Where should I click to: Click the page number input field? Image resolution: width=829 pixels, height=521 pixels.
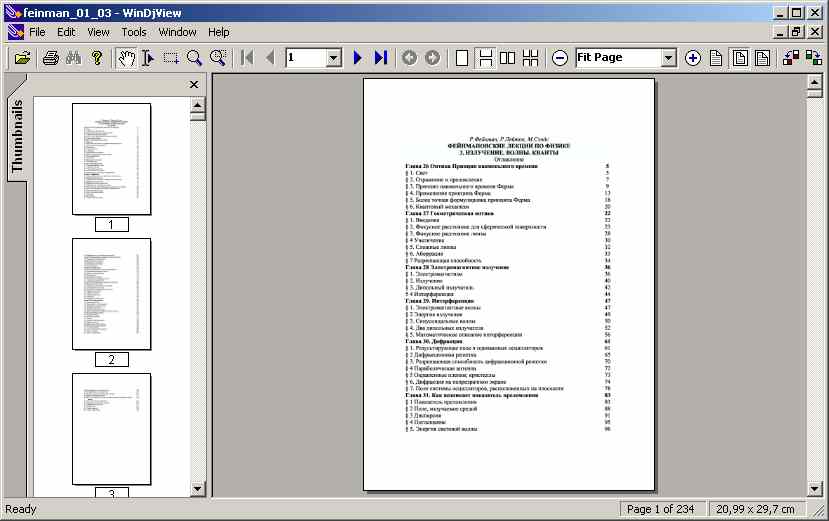[306, 58]
